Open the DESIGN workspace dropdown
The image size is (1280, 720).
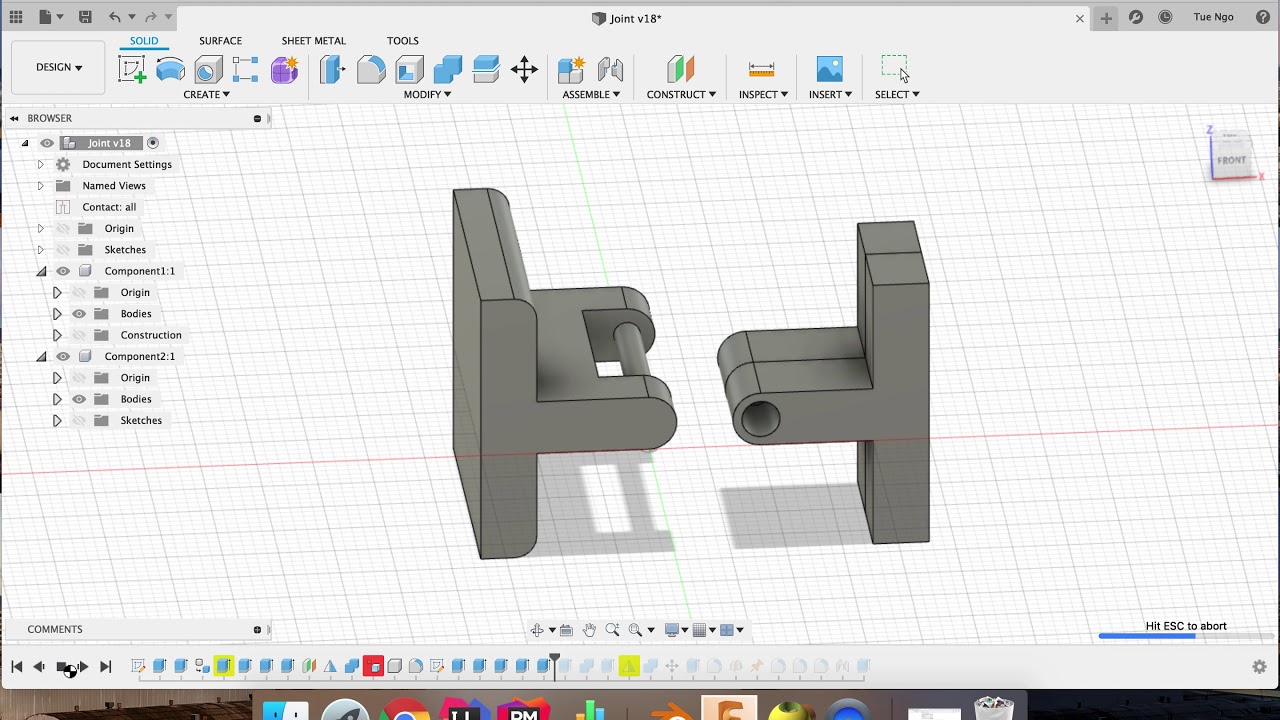point(59,68)
